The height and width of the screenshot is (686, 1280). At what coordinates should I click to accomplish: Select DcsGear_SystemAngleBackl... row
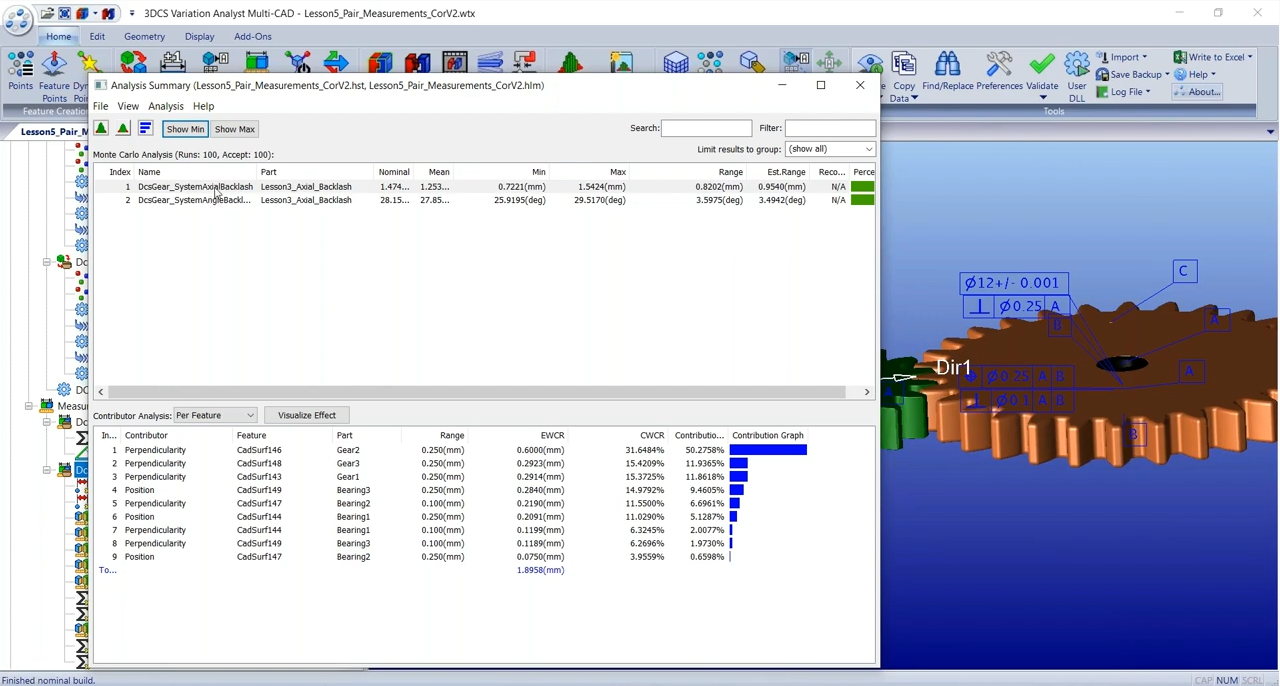[x=484, y=200]
